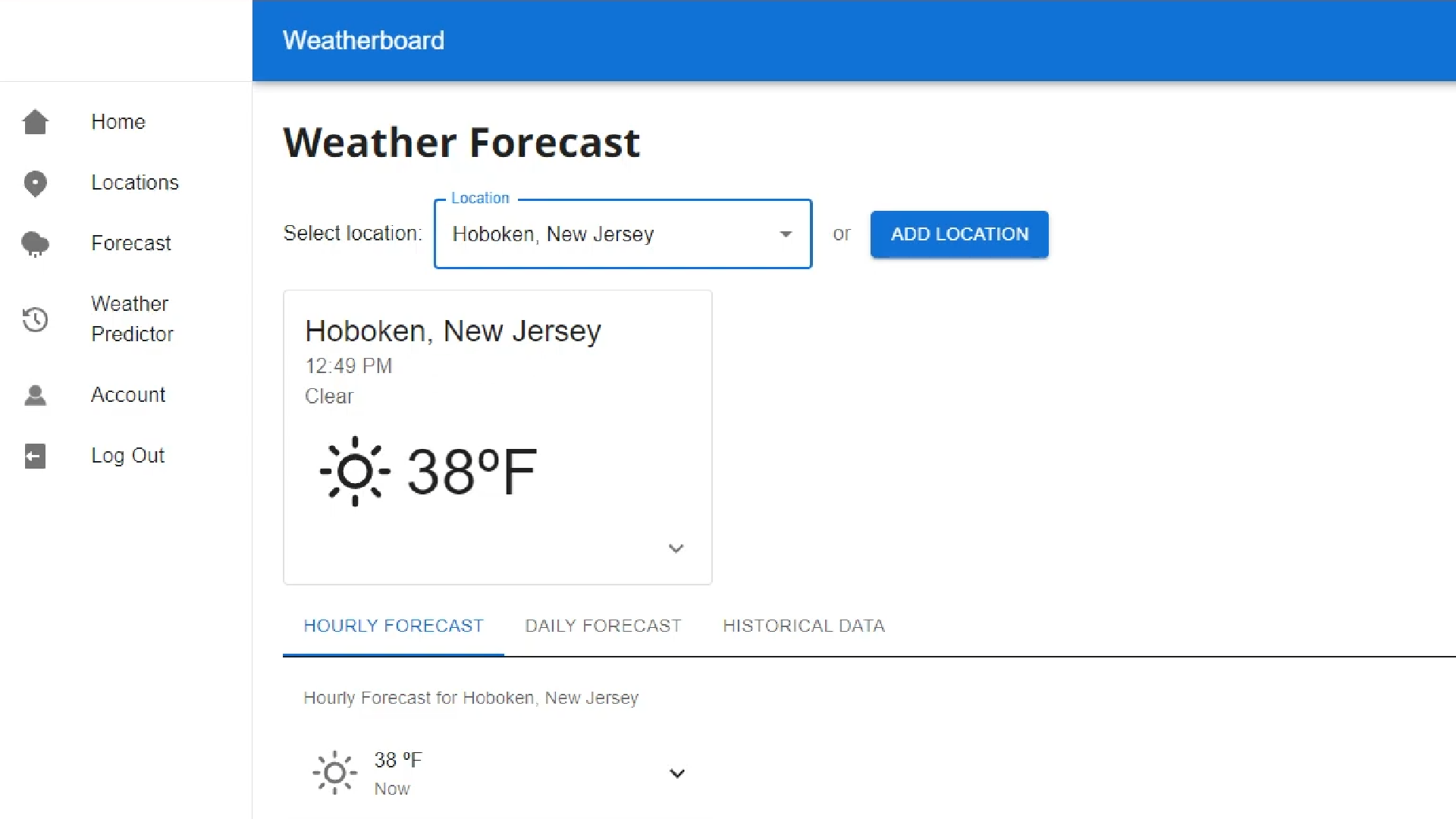Expand the Now hourly forecast row
The width and height of the screenshot is (1456, 819).
point(677,773)
